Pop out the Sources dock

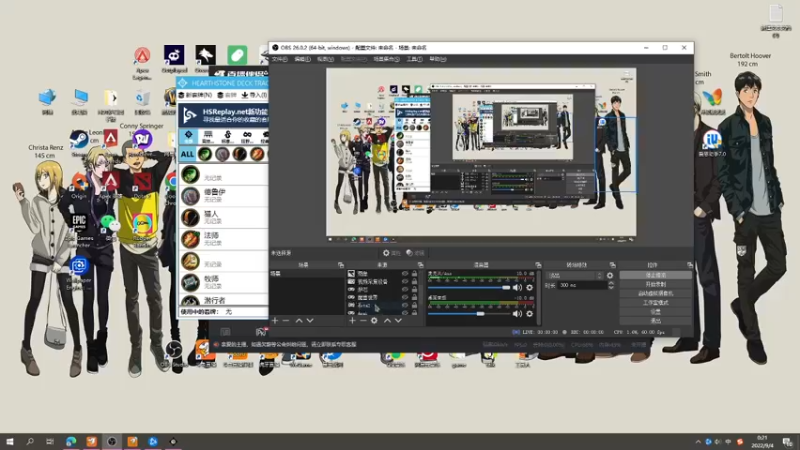click(420, 265)
